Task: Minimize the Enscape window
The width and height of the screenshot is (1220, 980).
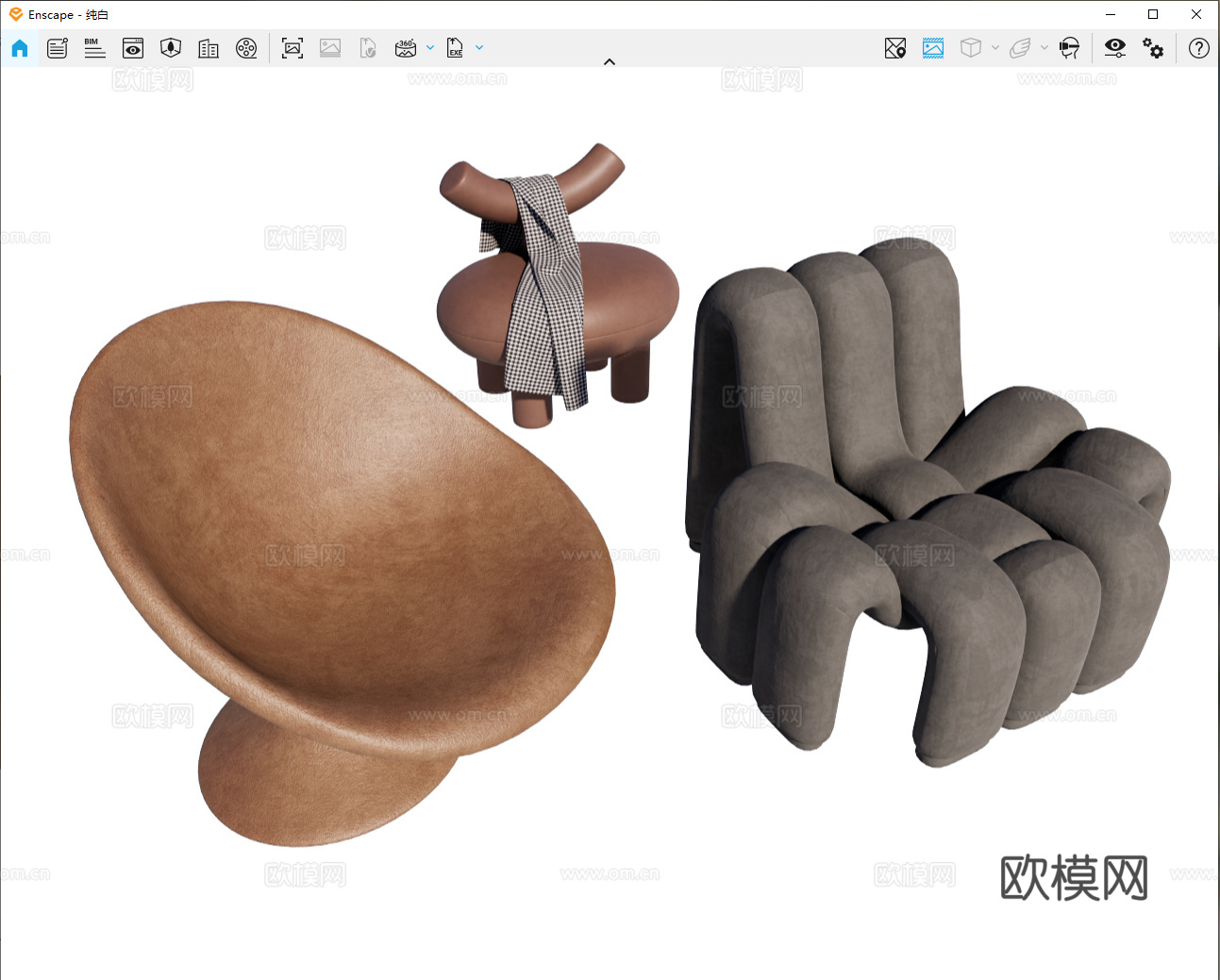Action: [x=1111, y=14]
